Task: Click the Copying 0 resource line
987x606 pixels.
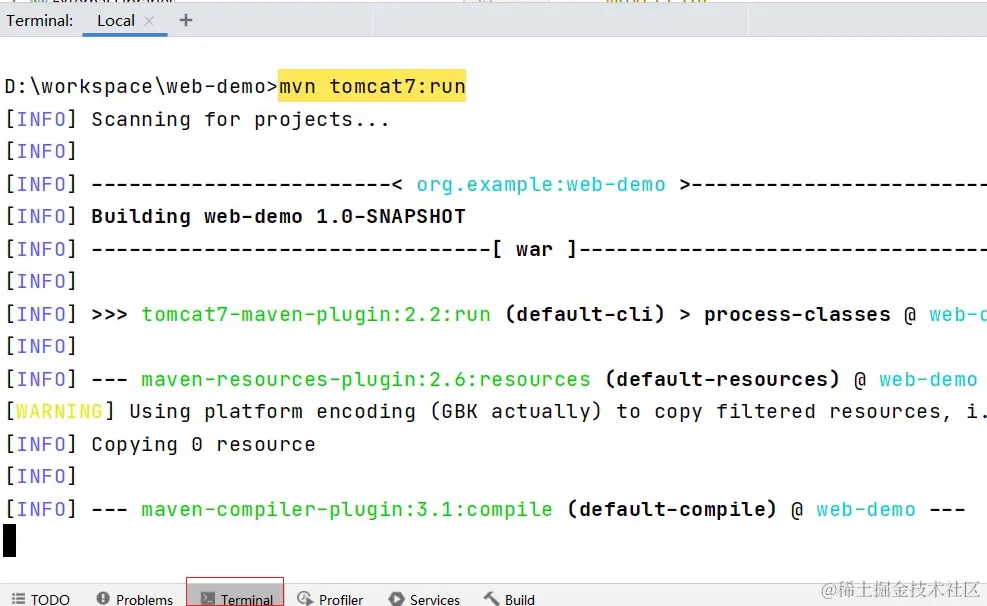Action: 203,444
